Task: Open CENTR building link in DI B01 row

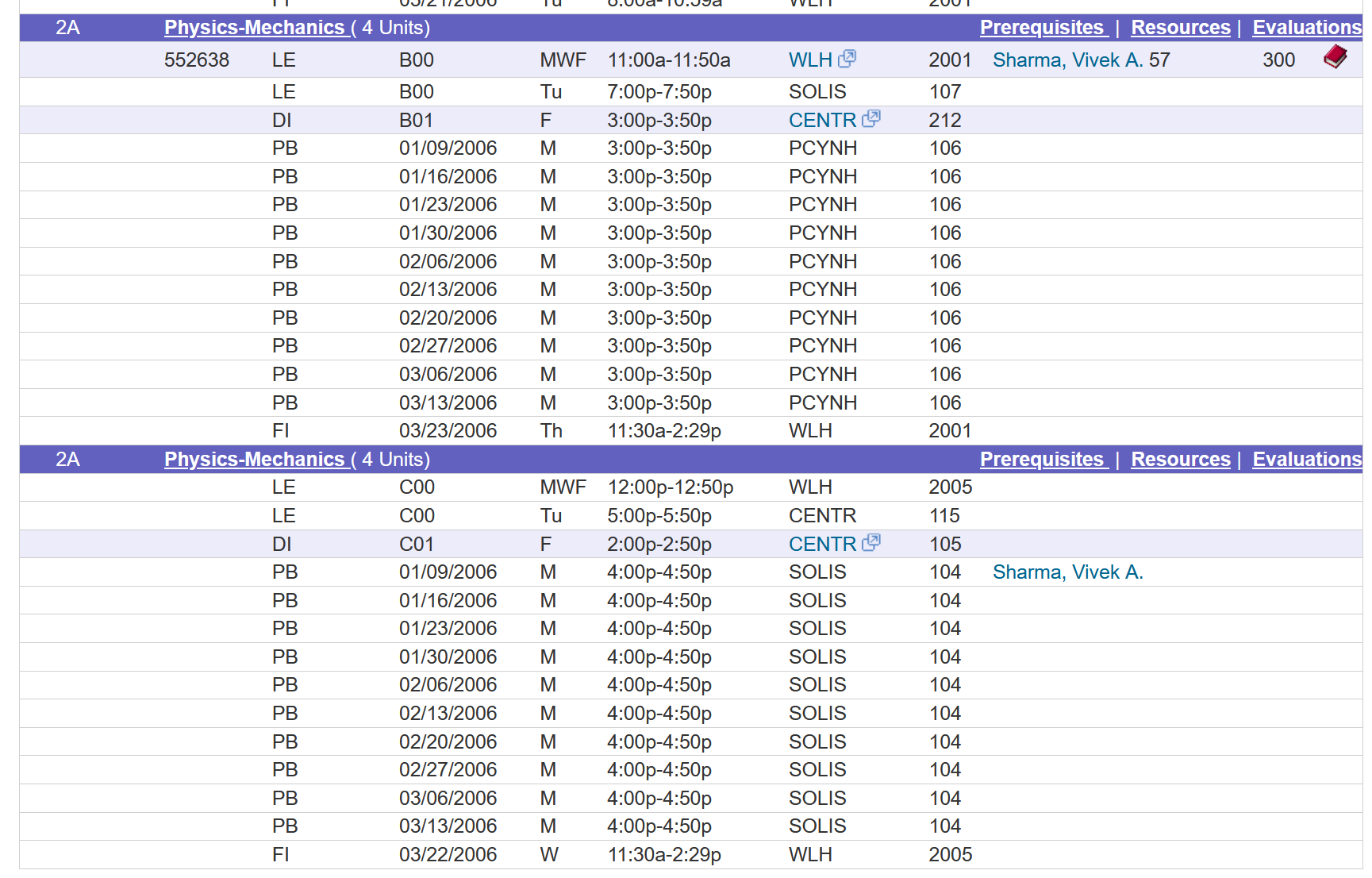Action: tap(822, 121)
